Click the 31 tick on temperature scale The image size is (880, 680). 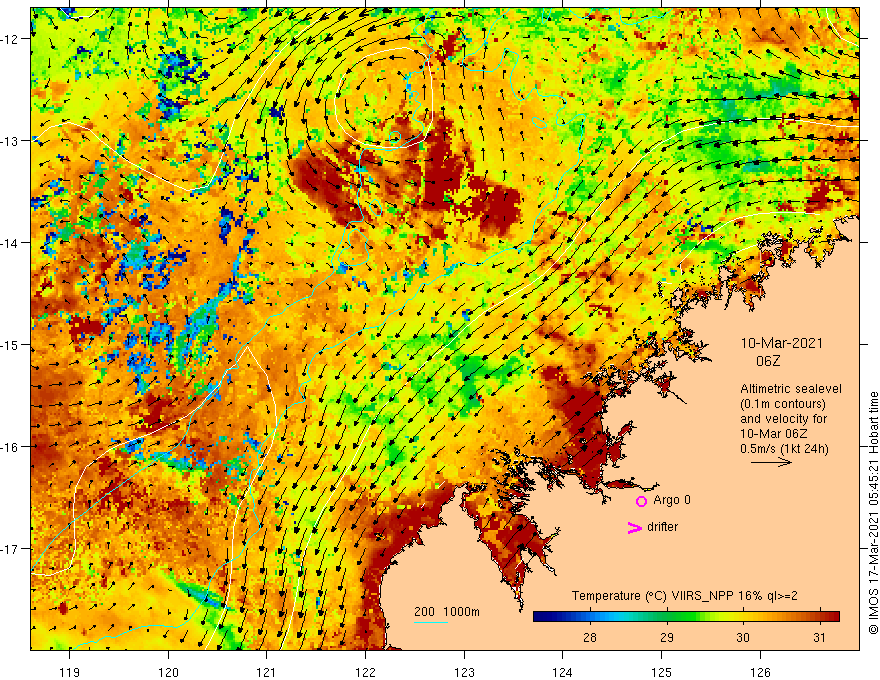click(x=819, y=637)
